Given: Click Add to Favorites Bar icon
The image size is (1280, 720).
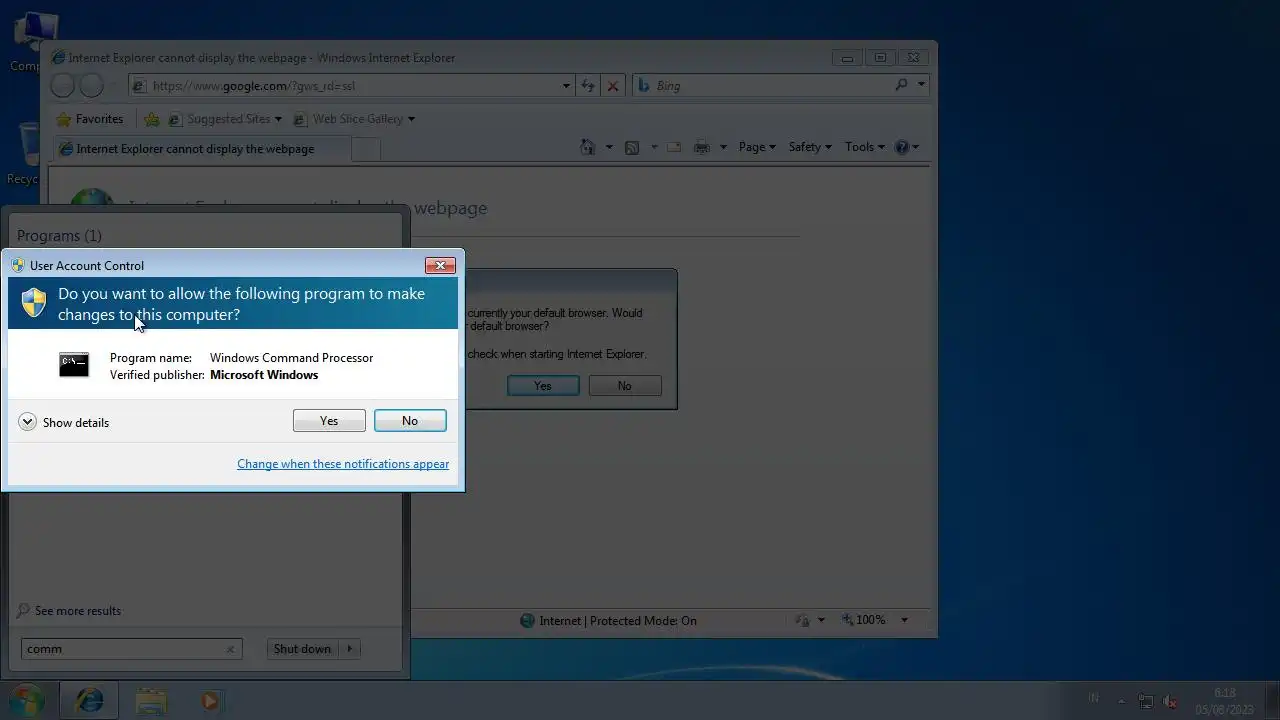Looking at the screenshot, I should [152, 119].
